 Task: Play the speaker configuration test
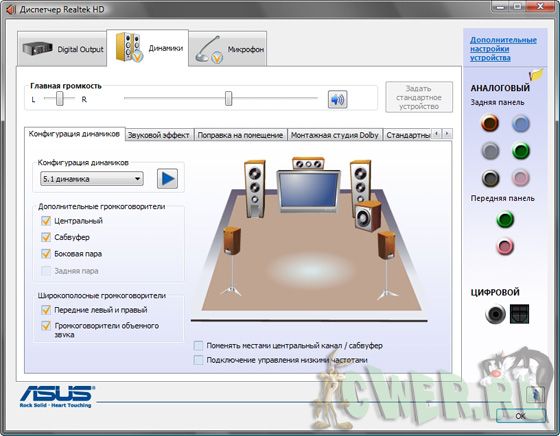pos(168,179)
